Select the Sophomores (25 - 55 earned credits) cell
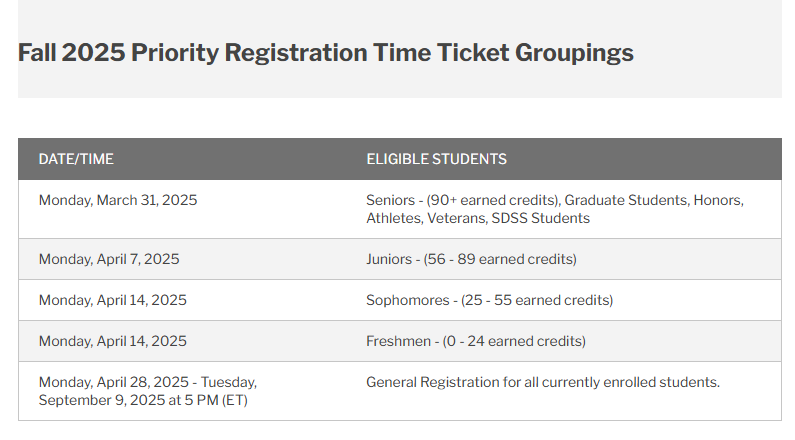The image size is (795, 440). (489, 300)
